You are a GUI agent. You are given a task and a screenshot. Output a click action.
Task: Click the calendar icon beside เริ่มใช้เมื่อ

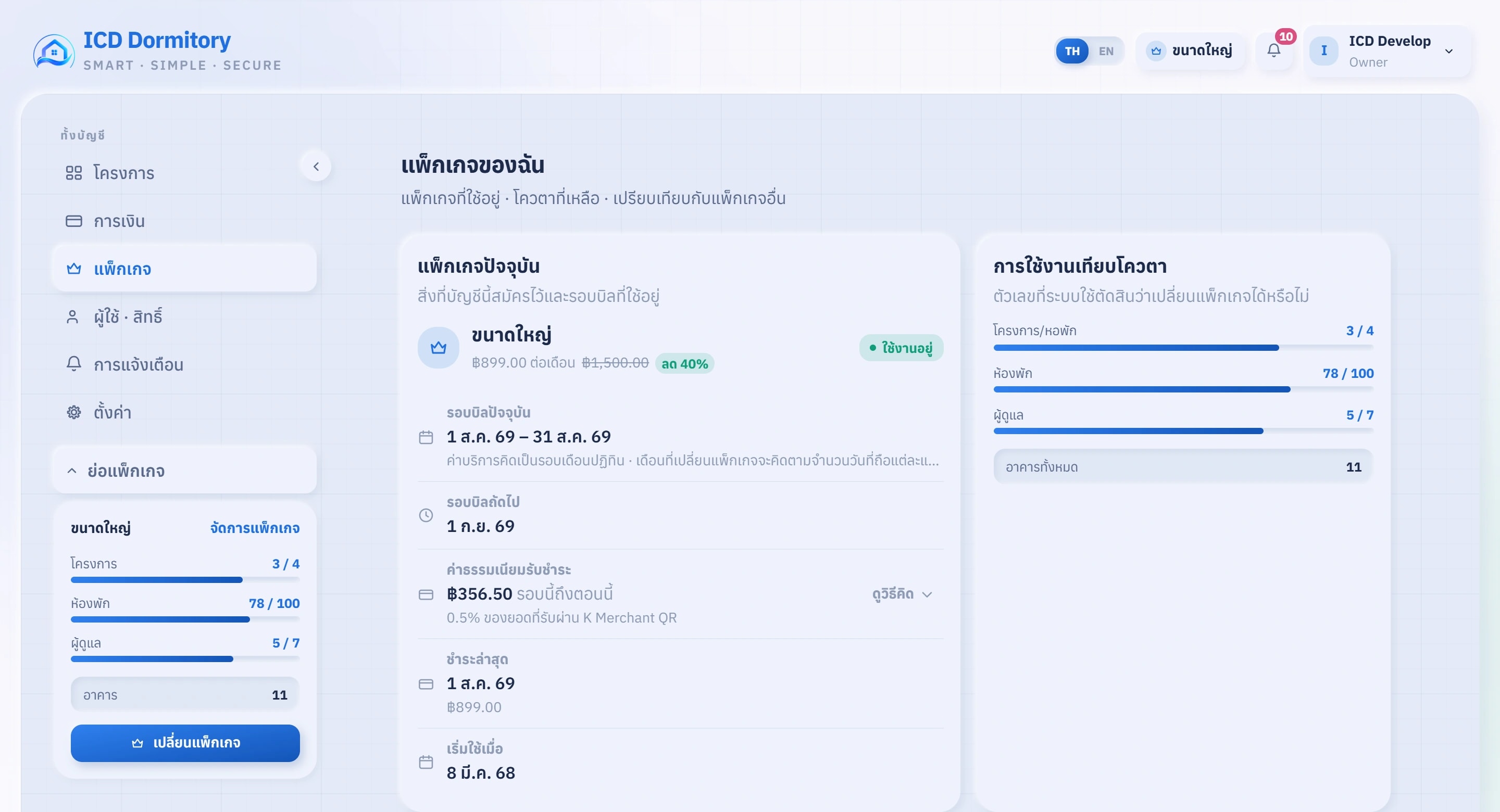pyautogui.click(x=426, y=762)
